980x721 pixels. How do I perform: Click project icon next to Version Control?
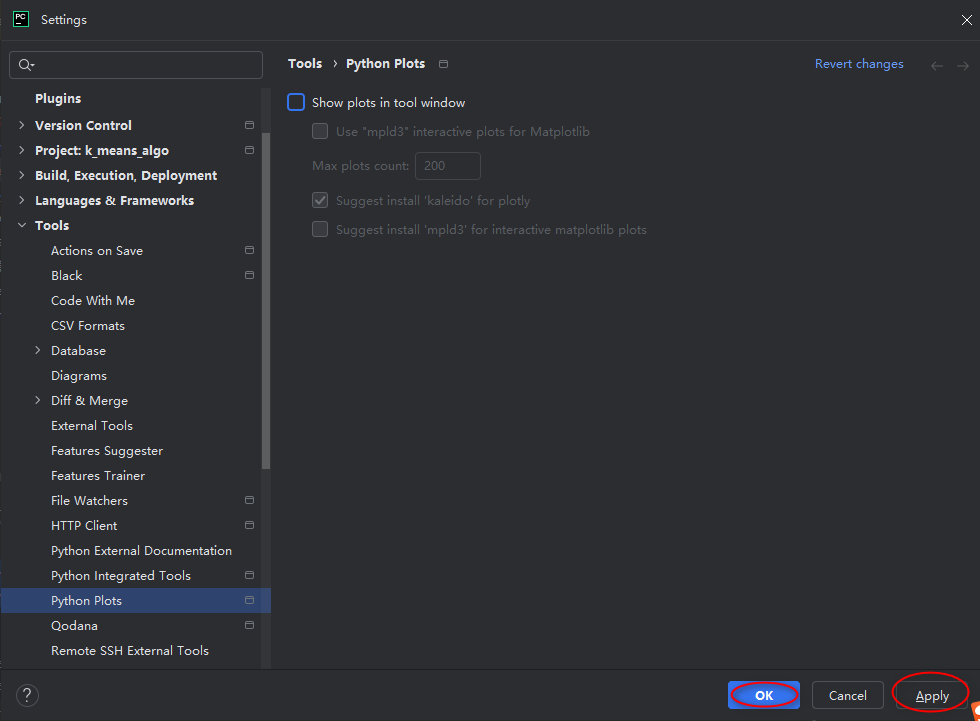pos(249,125)
